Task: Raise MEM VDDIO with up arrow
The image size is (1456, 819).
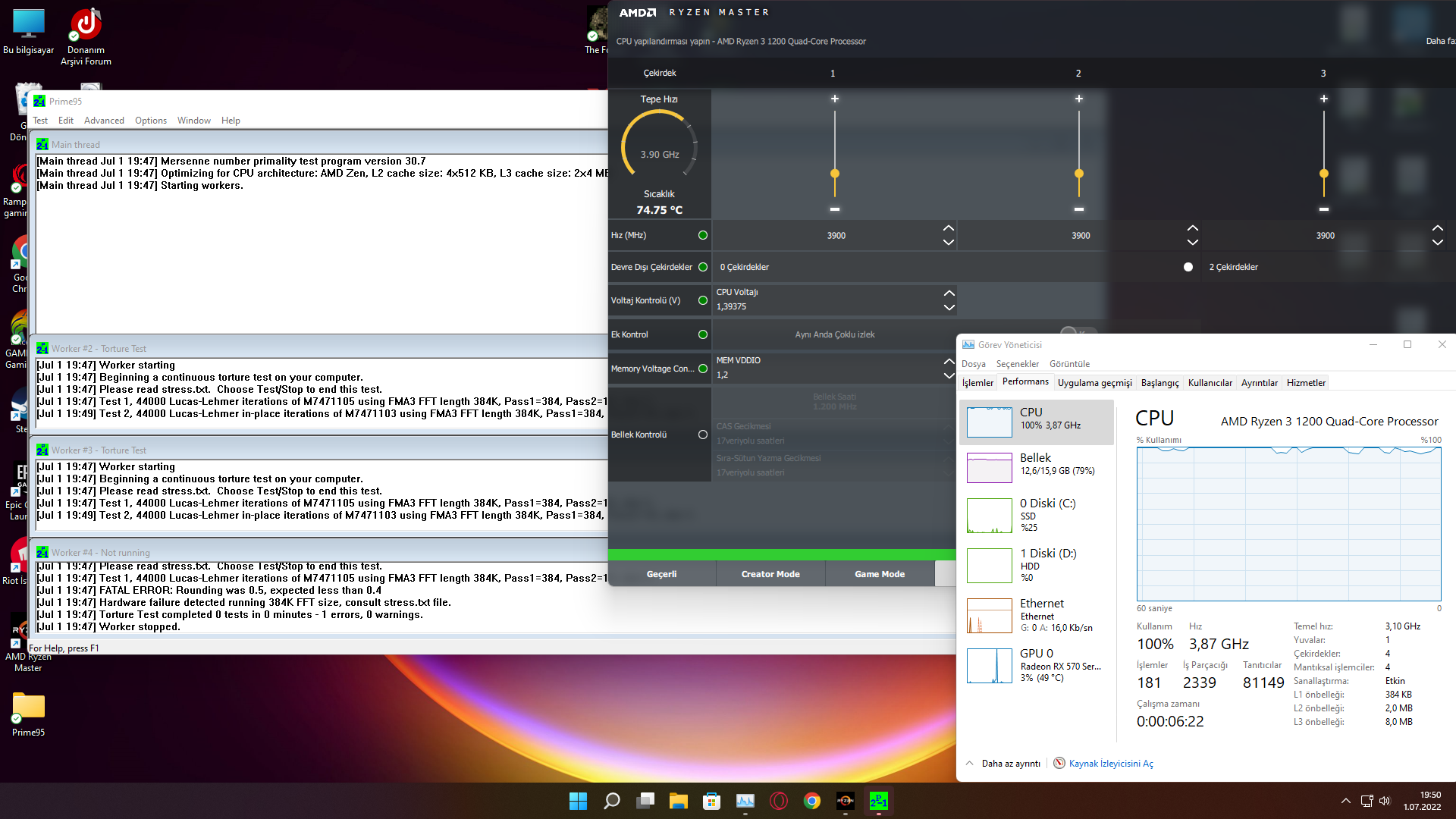Action: point(949,361)
